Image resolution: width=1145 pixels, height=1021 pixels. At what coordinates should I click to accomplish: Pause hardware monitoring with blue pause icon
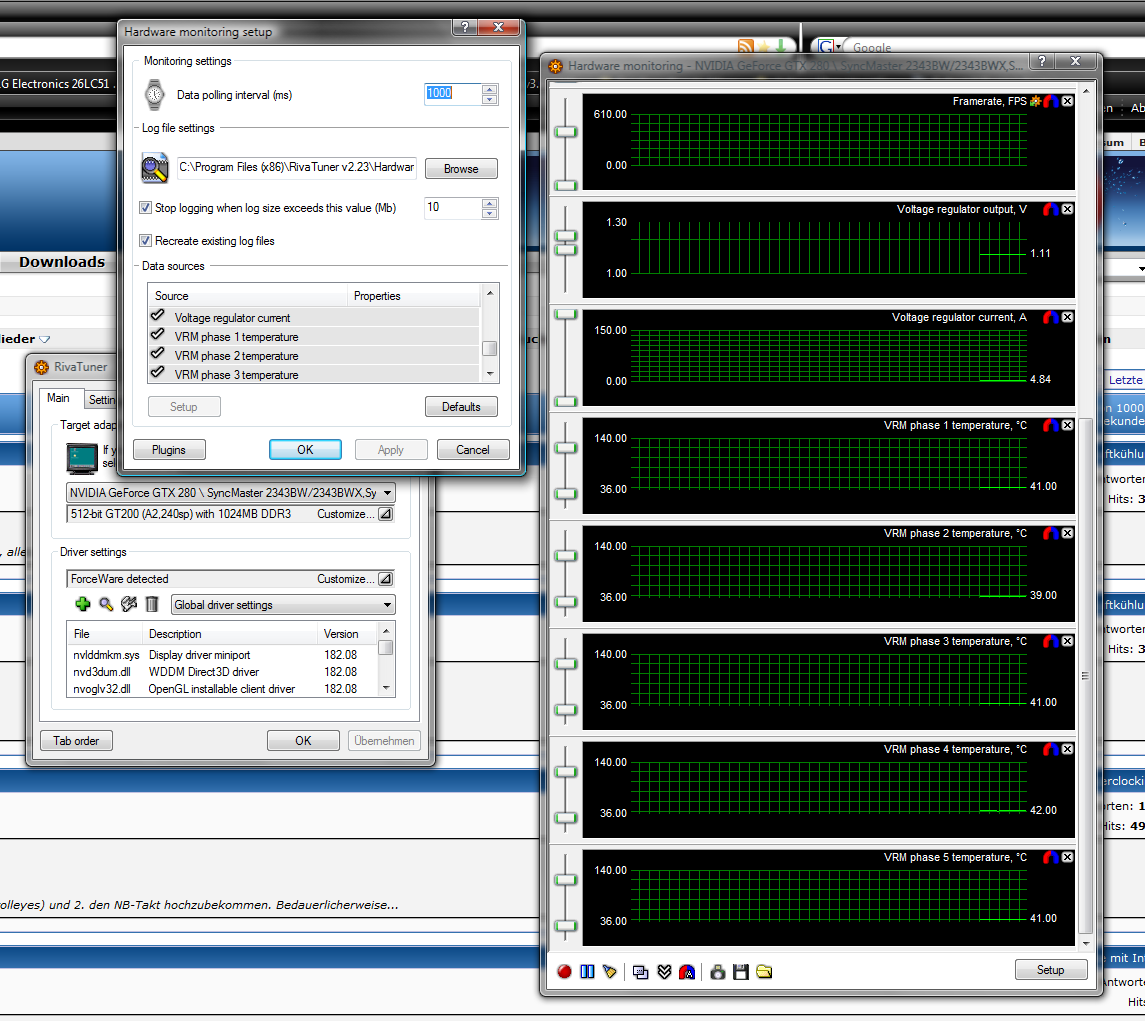(587, 971)
